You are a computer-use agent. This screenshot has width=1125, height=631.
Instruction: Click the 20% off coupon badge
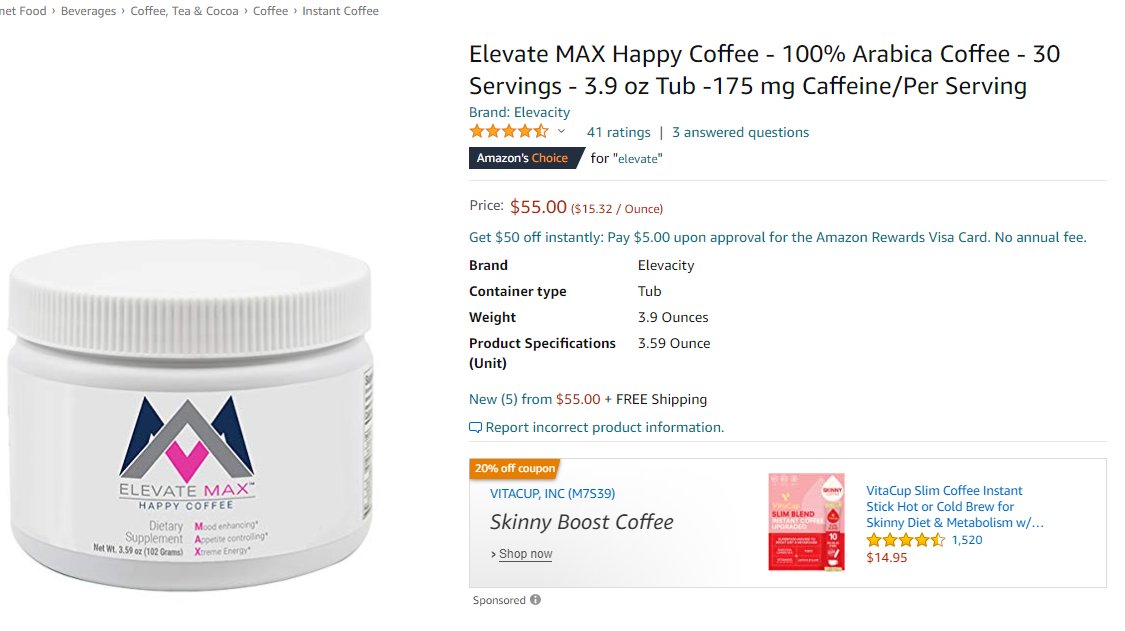[514, 468]
